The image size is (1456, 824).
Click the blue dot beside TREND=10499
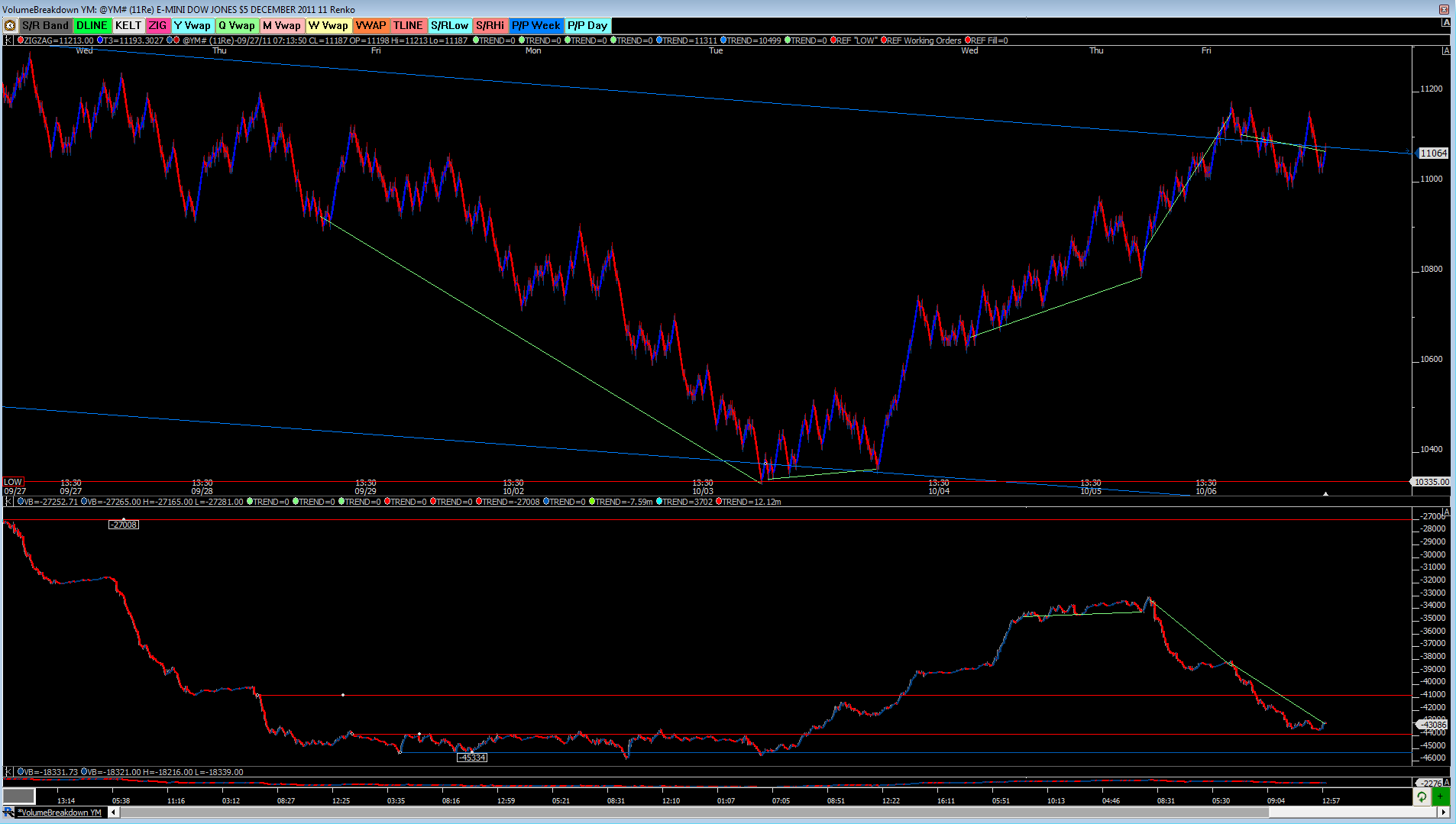[723, 40]
